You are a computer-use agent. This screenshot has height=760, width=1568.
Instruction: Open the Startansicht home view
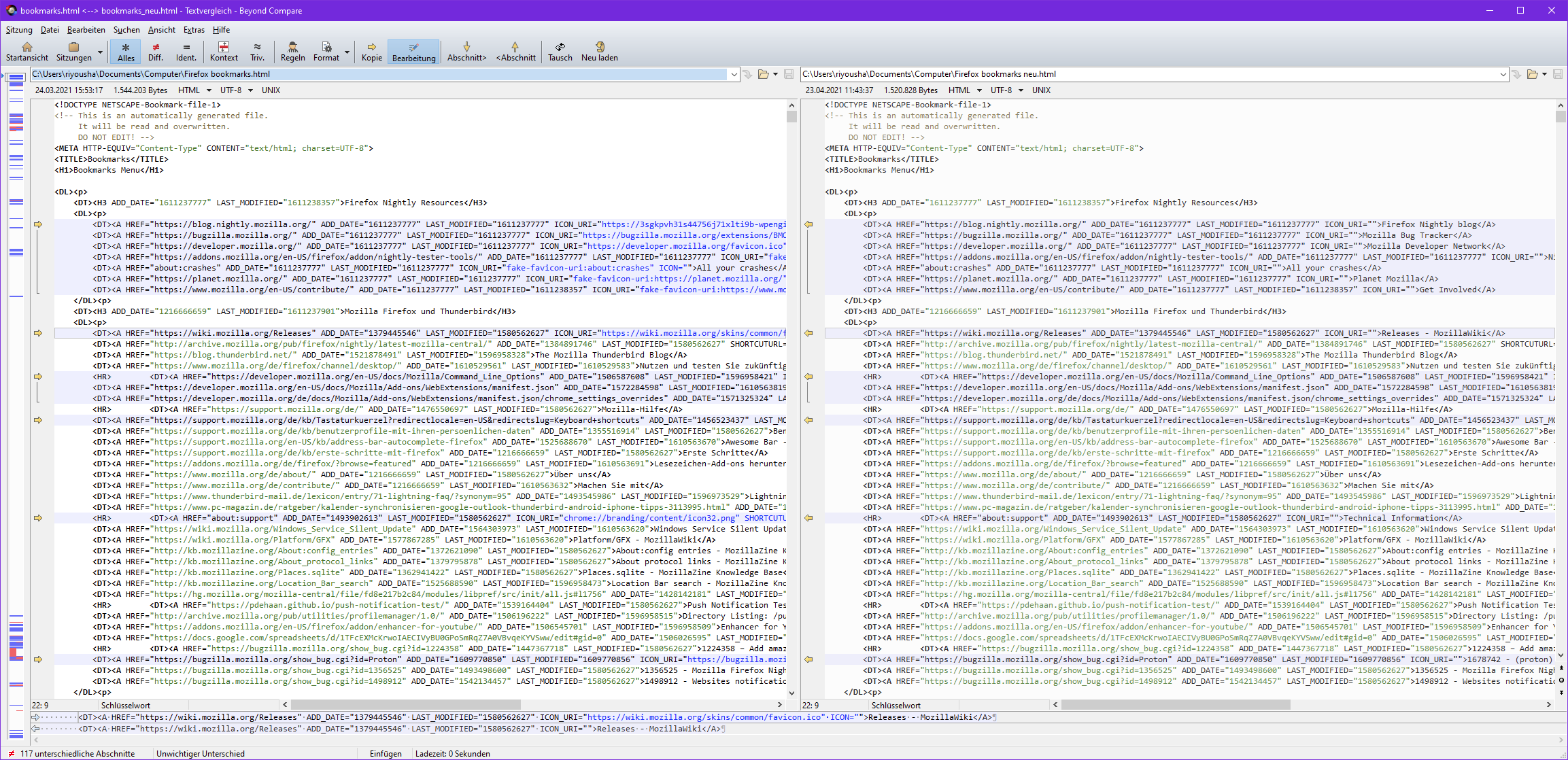pos(27,51)
